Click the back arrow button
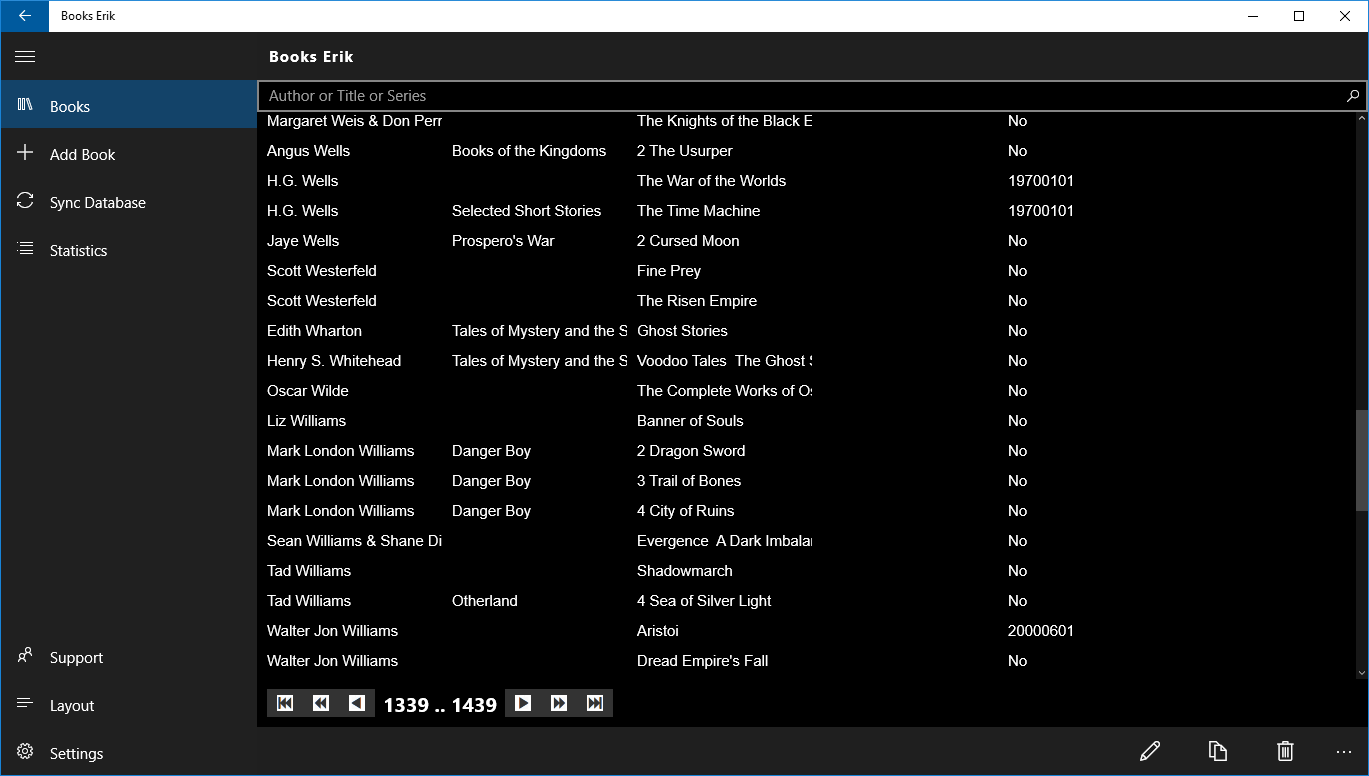Viewport: 1369px width, 776px height. 24,16
